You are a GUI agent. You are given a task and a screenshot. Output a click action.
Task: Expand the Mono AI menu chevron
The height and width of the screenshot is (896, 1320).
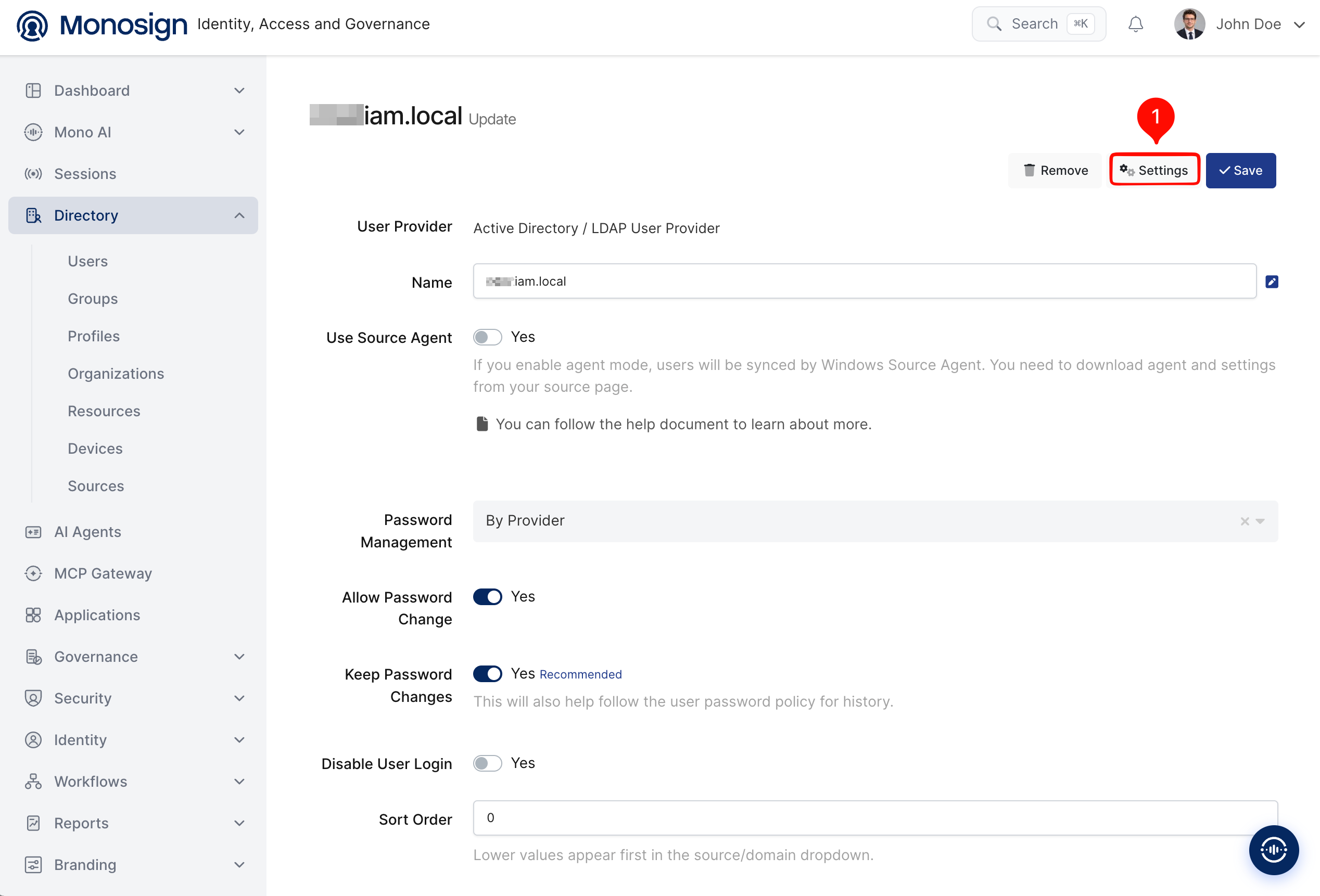coord(239,132)
